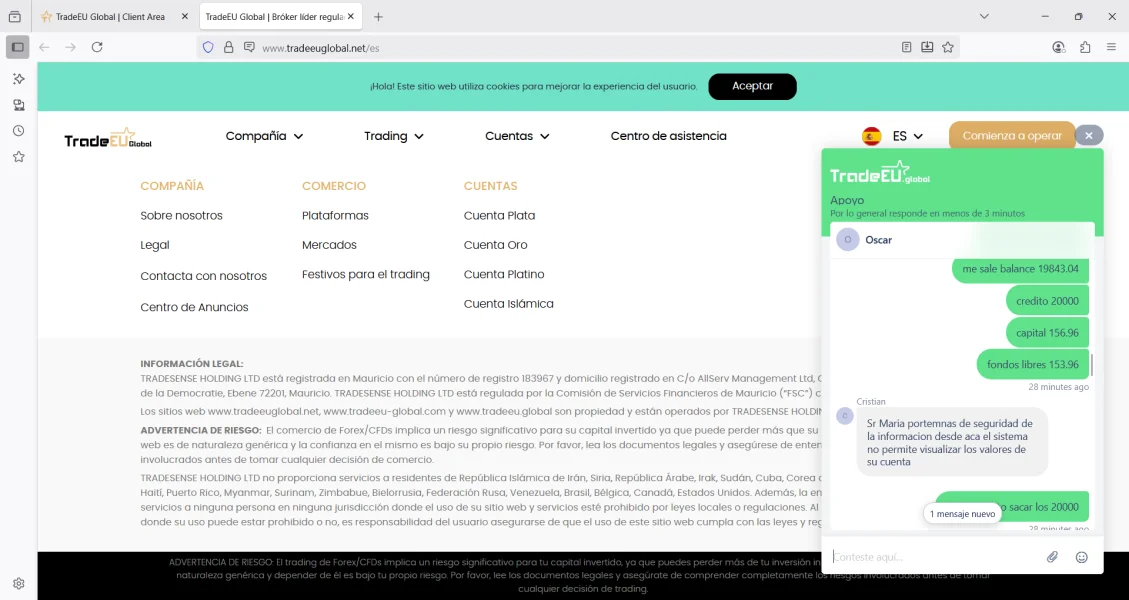Open the emoji picker in chat
1129x600 pixels.
(x=1081, y=557)
